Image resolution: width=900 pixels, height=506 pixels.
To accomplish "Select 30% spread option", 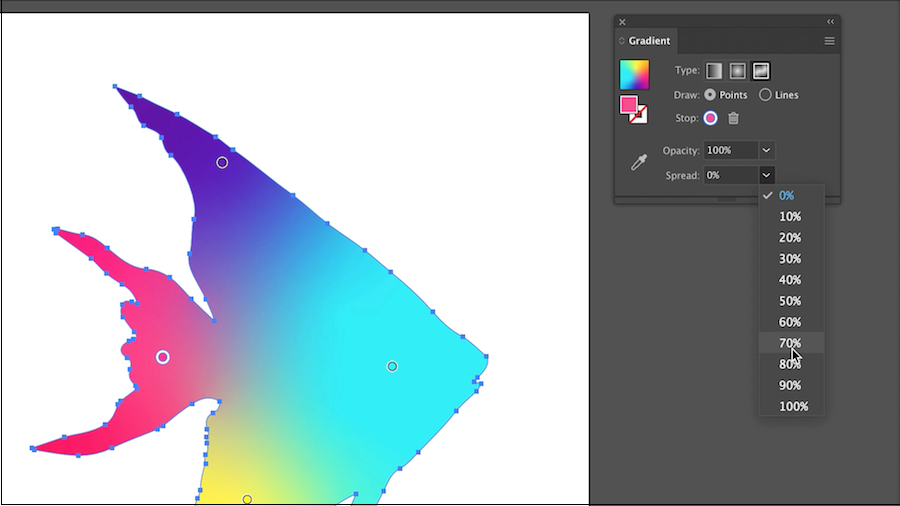I will pyautogui.click(x=792, y=259).
